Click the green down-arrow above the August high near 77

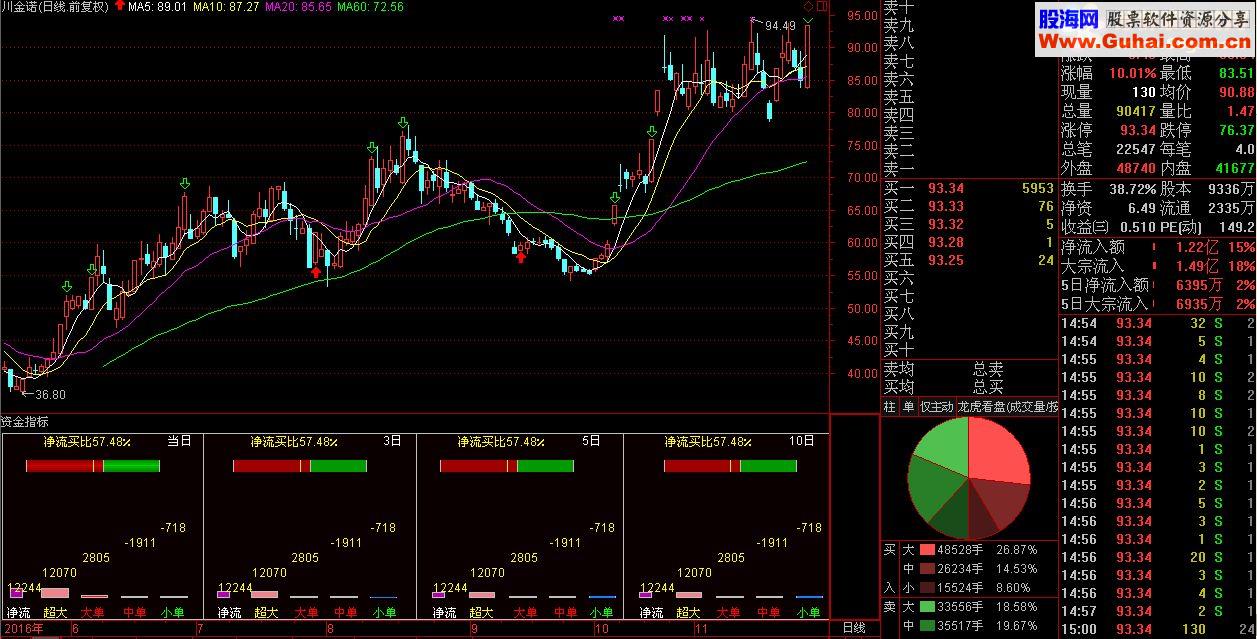pyautogui.click(x=403, y=123)
